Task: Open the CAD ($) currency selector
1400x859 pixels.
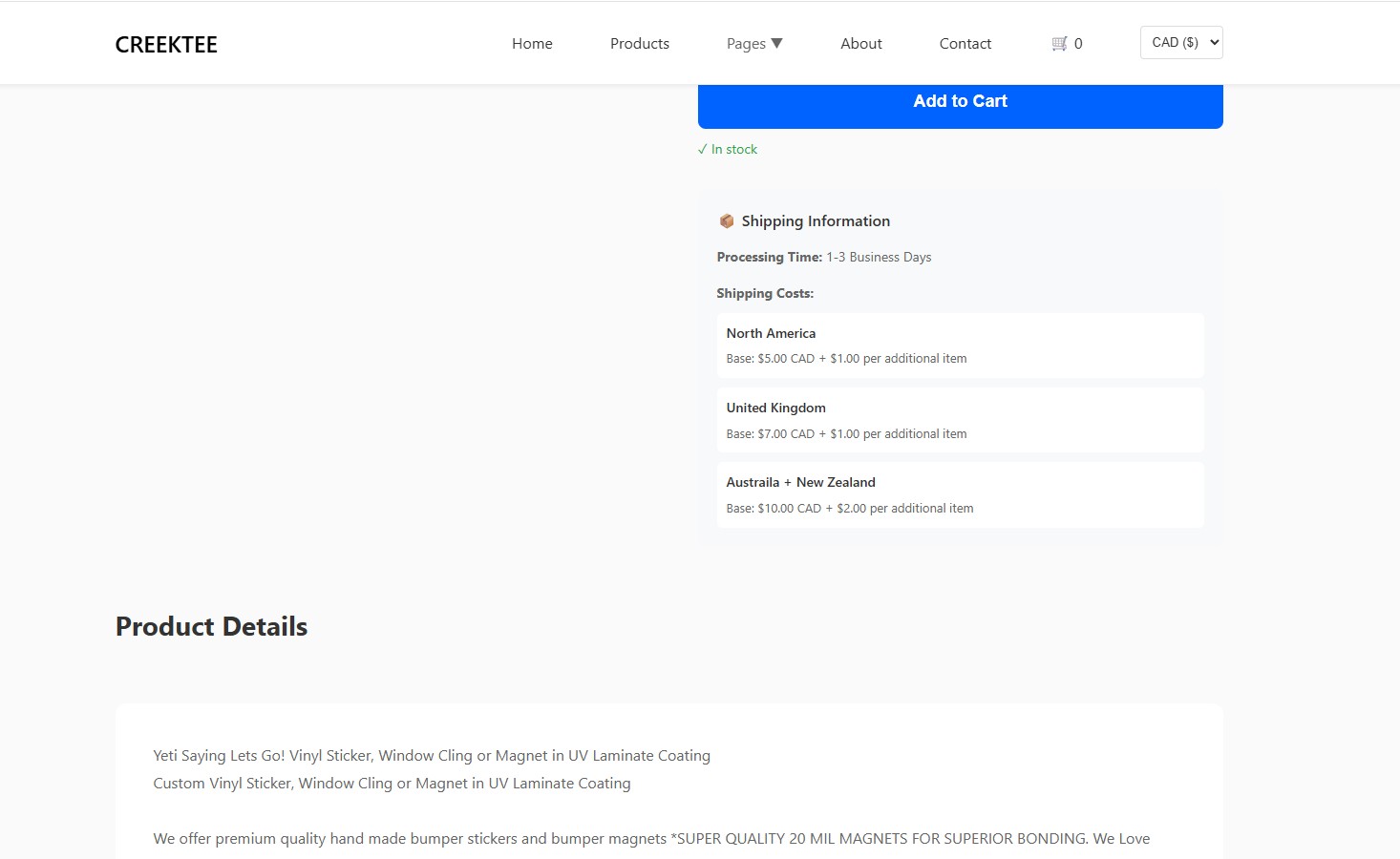Action: coord(1181,42)
